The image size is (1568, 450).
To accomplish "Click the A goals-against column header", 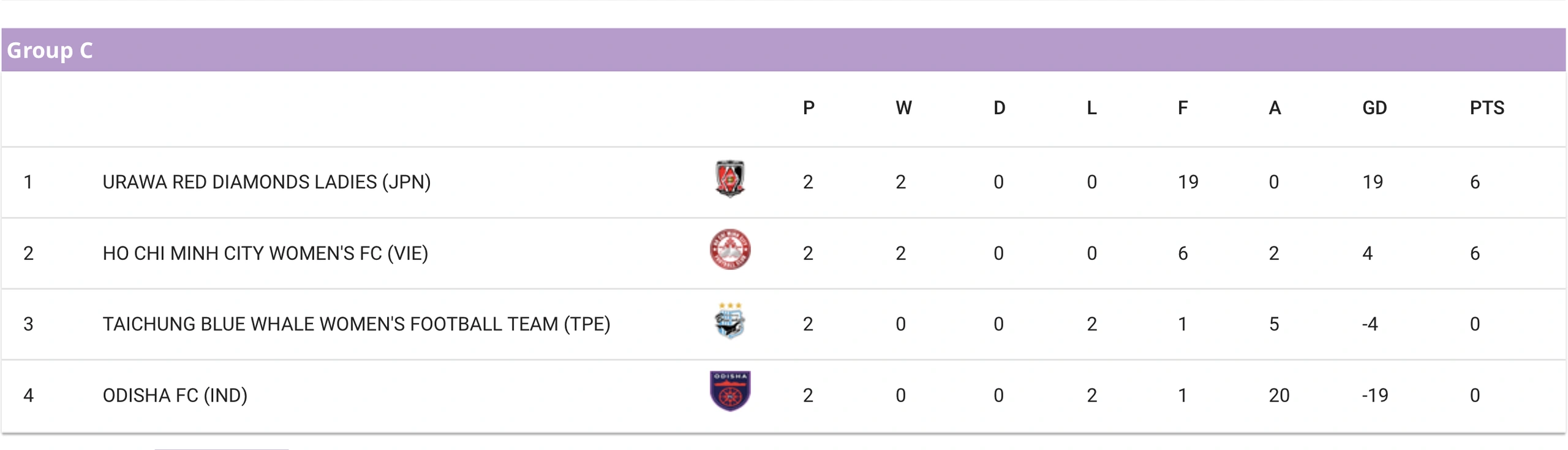I will click(1275, 108).
